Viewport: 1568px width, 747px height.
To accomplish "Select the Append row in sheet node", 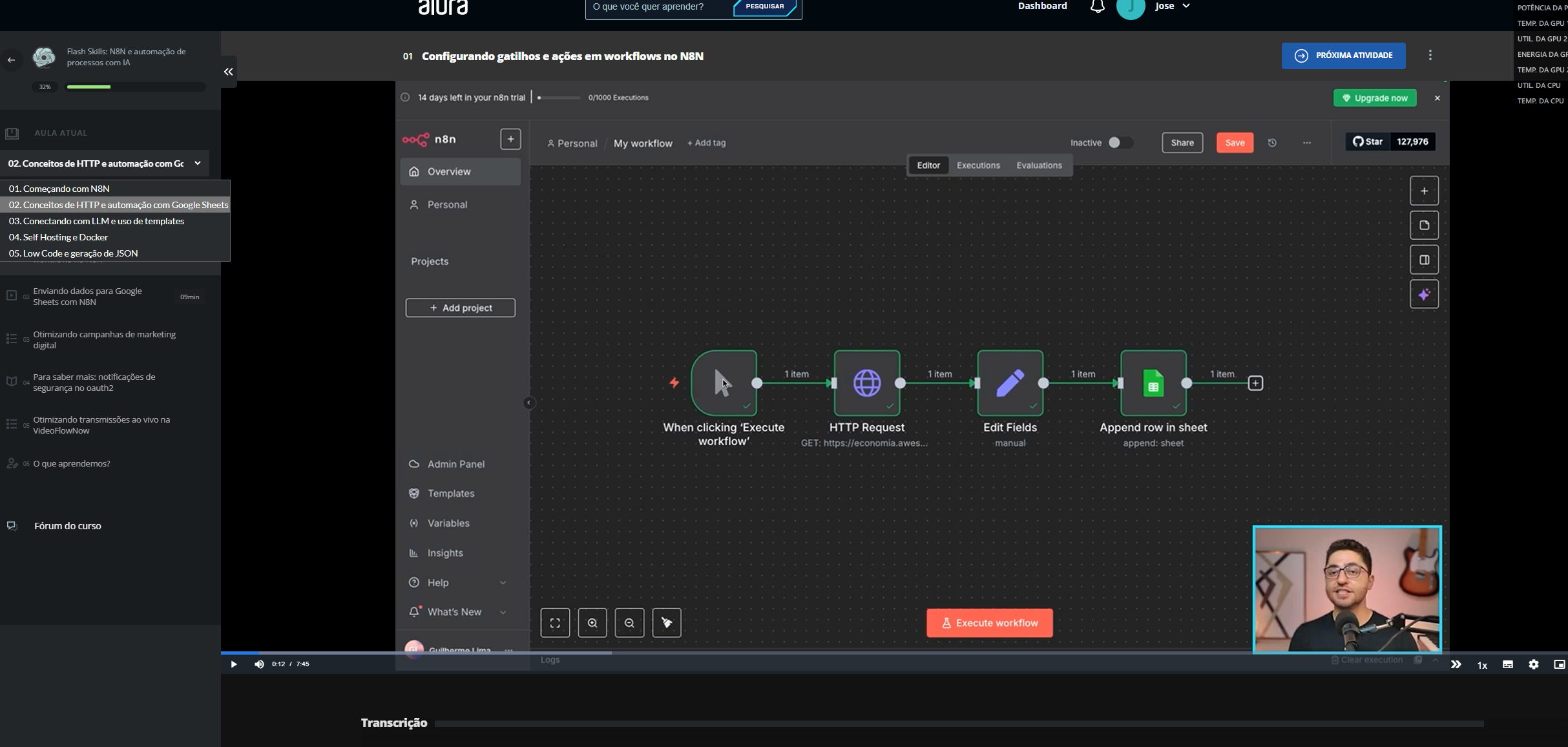I will (1153, 383).
